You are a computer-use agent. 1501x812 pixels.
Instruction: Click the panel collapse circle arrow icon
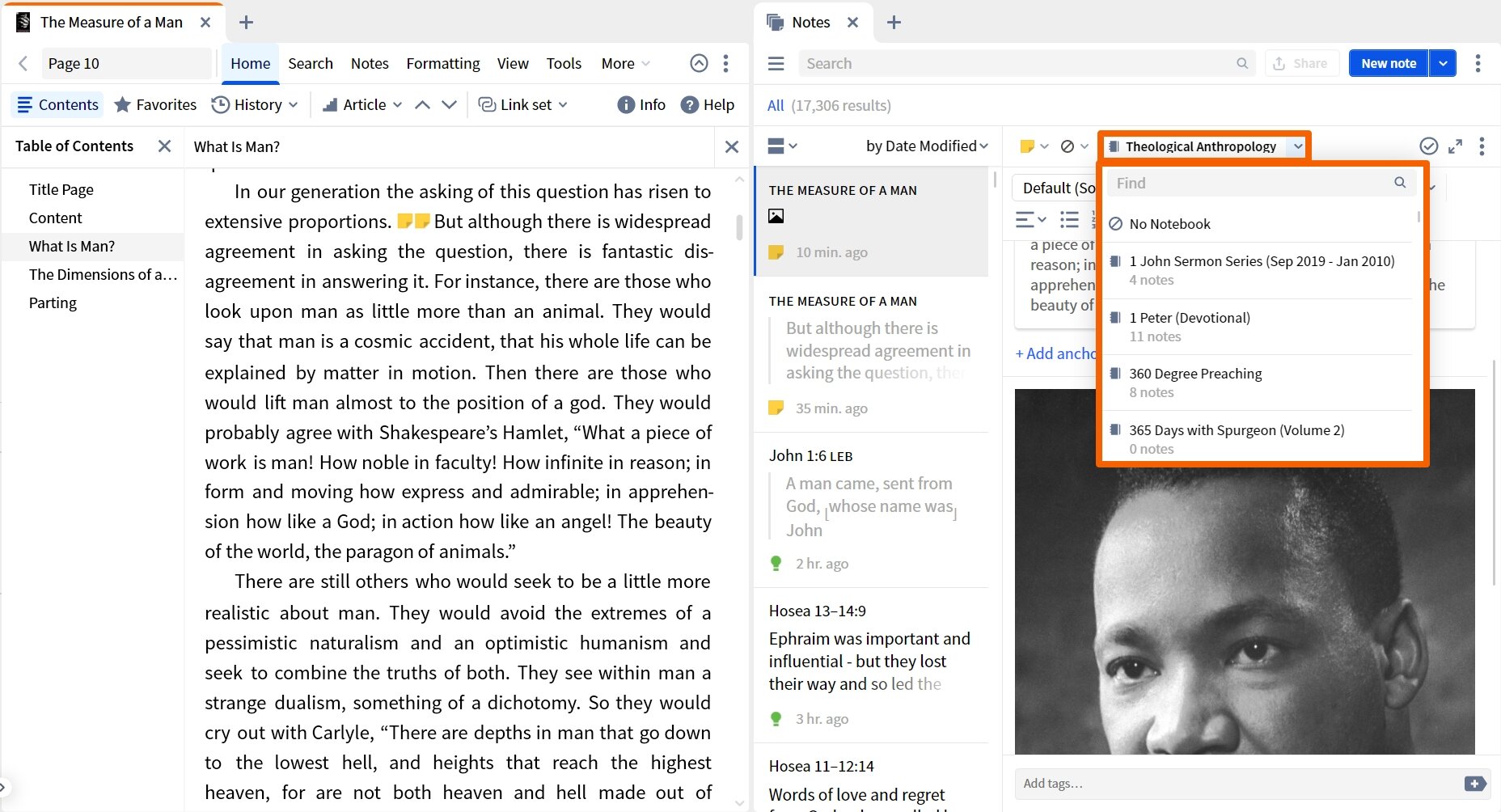699,63
